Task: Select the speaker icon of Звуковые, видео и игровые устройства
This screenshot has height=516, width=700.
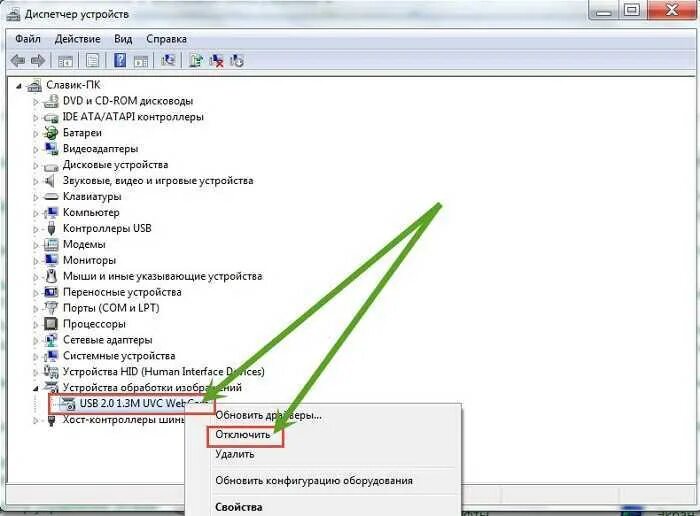Action: point(50,181)
